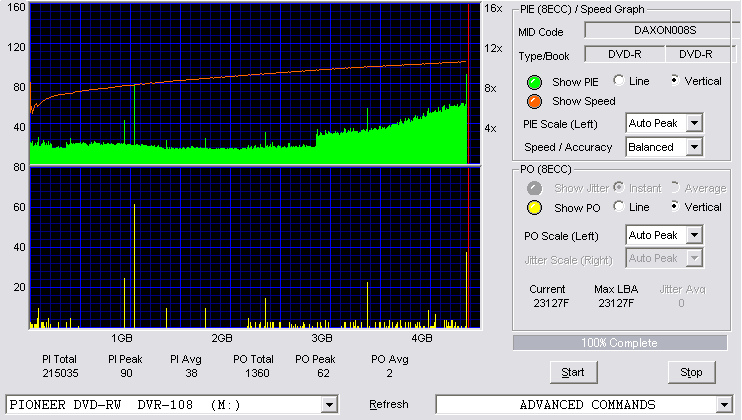Open PIE Scale (Left) dropdown arrow

[694, 123]
